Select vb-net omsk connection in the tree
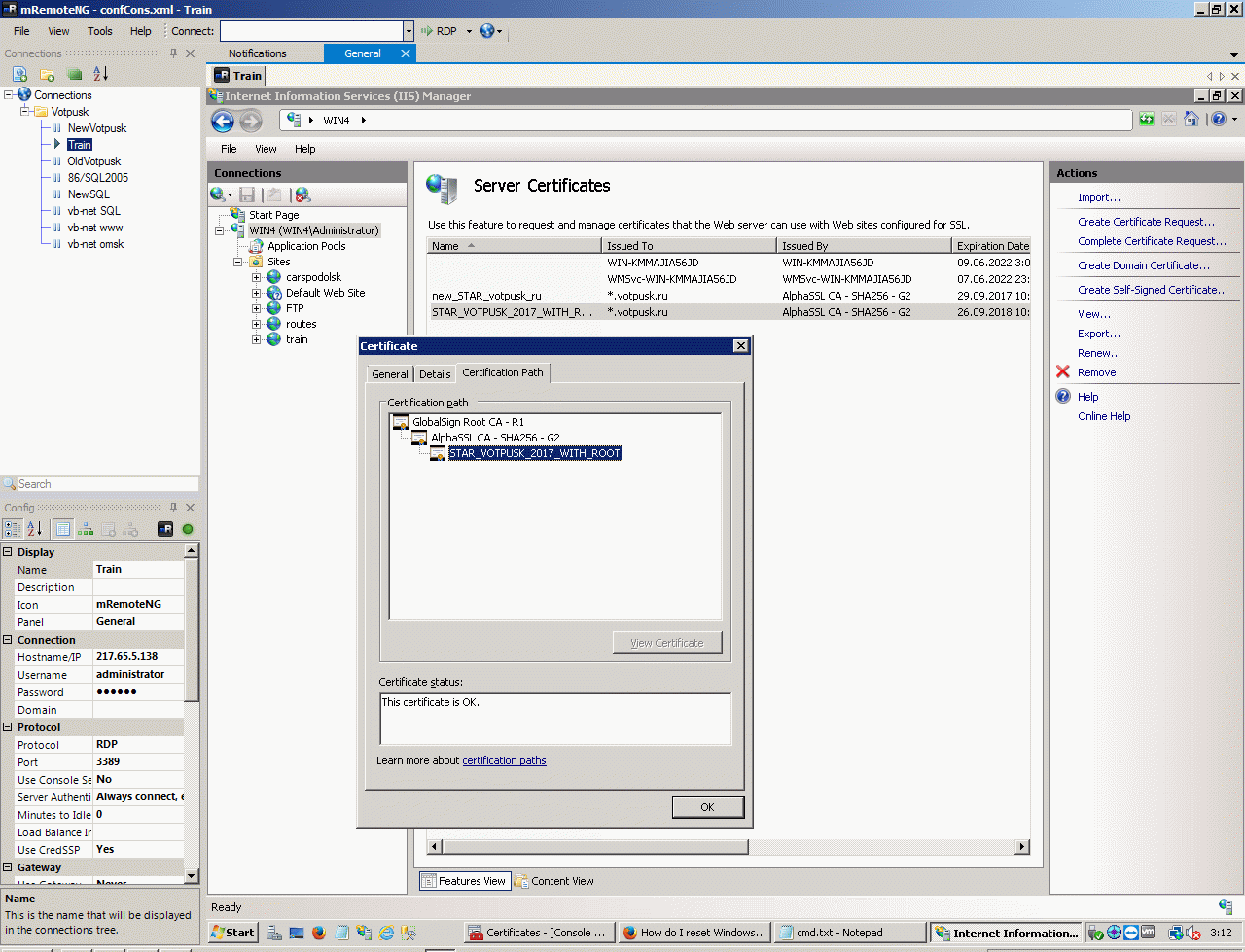The height and width of the screenshot is (952, 1245). [x=95, y=244]
